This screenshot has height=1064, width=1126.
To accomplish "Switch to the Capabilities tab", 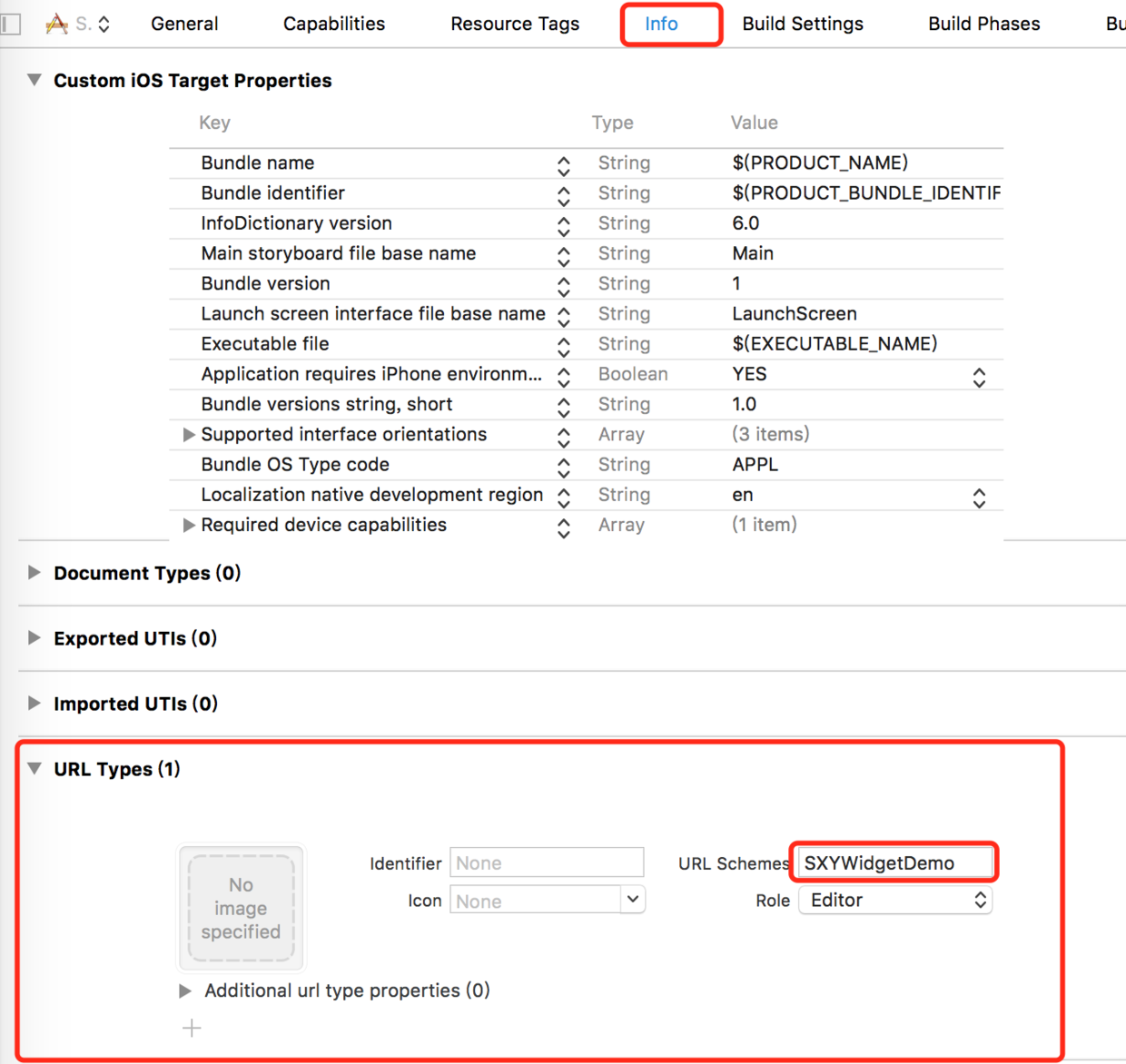I will click(334, 24).
